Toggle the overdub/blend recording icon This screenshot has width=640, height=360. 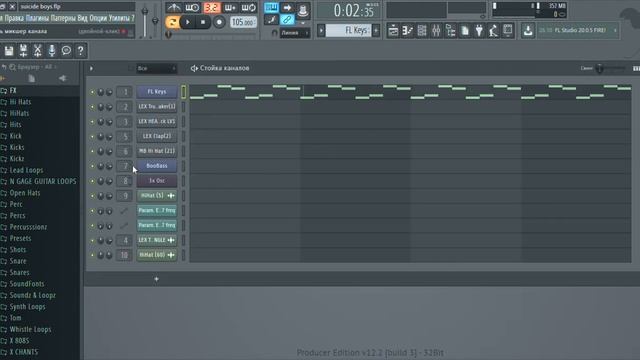click(x=230, y=8)
